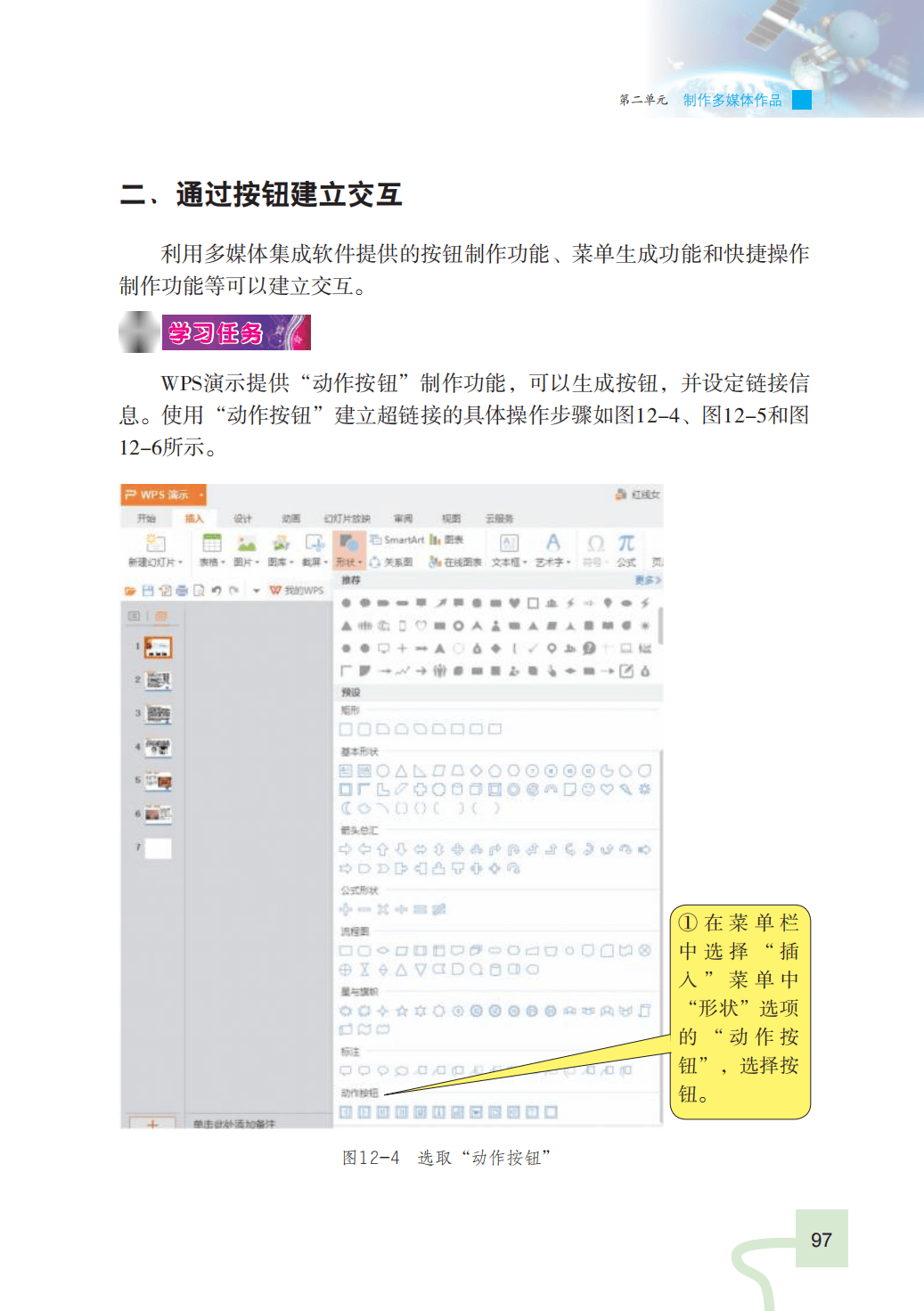Select slide 5 thumbnail
Viewport: 924px width, 1311px height.
158,781
